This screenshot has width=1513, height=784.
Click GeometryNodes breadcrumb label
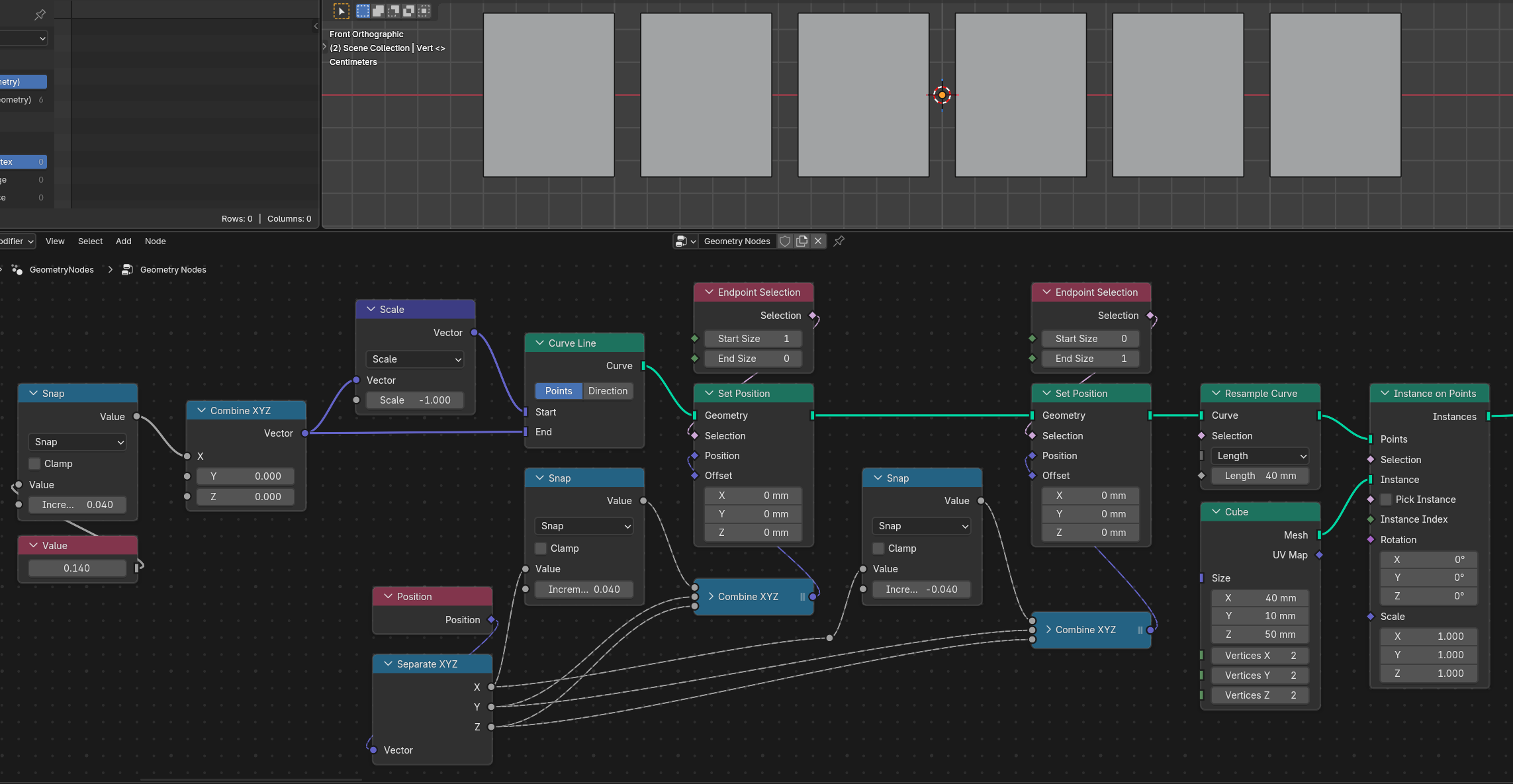[62, 270]
